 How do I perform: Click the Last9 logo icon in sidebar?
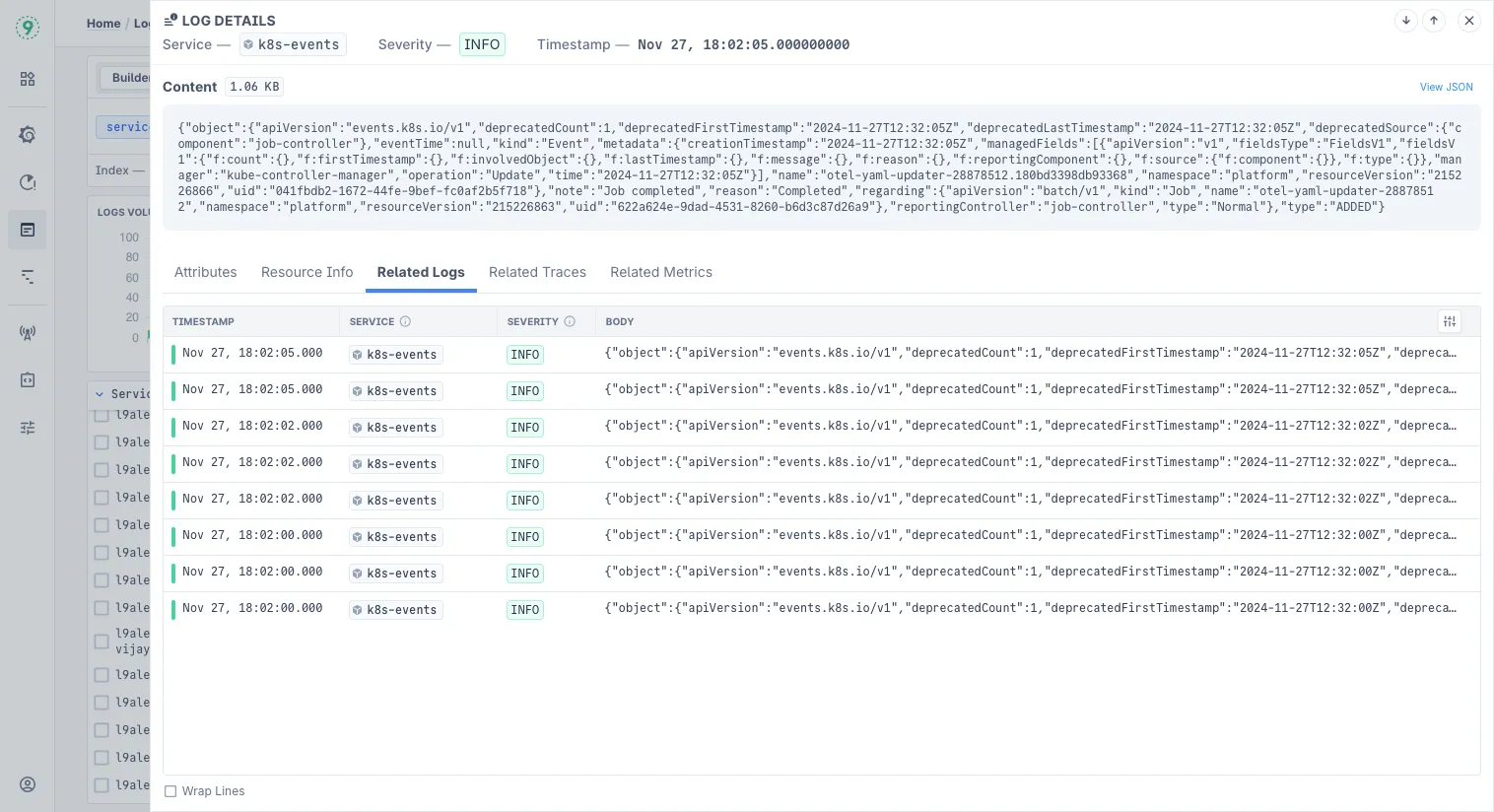(x=28, y=28)
